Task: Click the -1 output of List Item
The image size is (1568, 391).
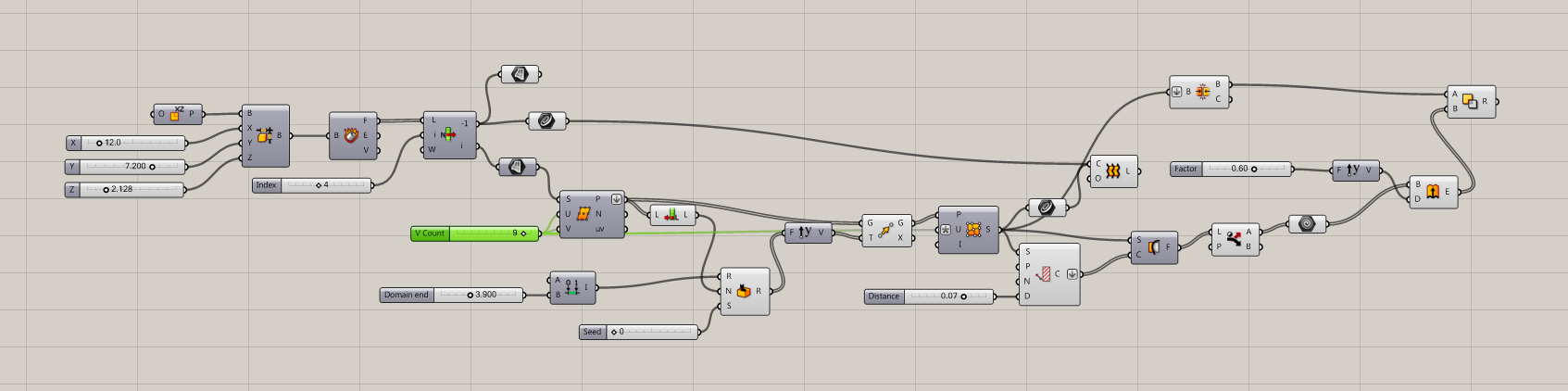Action: (x=465, y=123)
